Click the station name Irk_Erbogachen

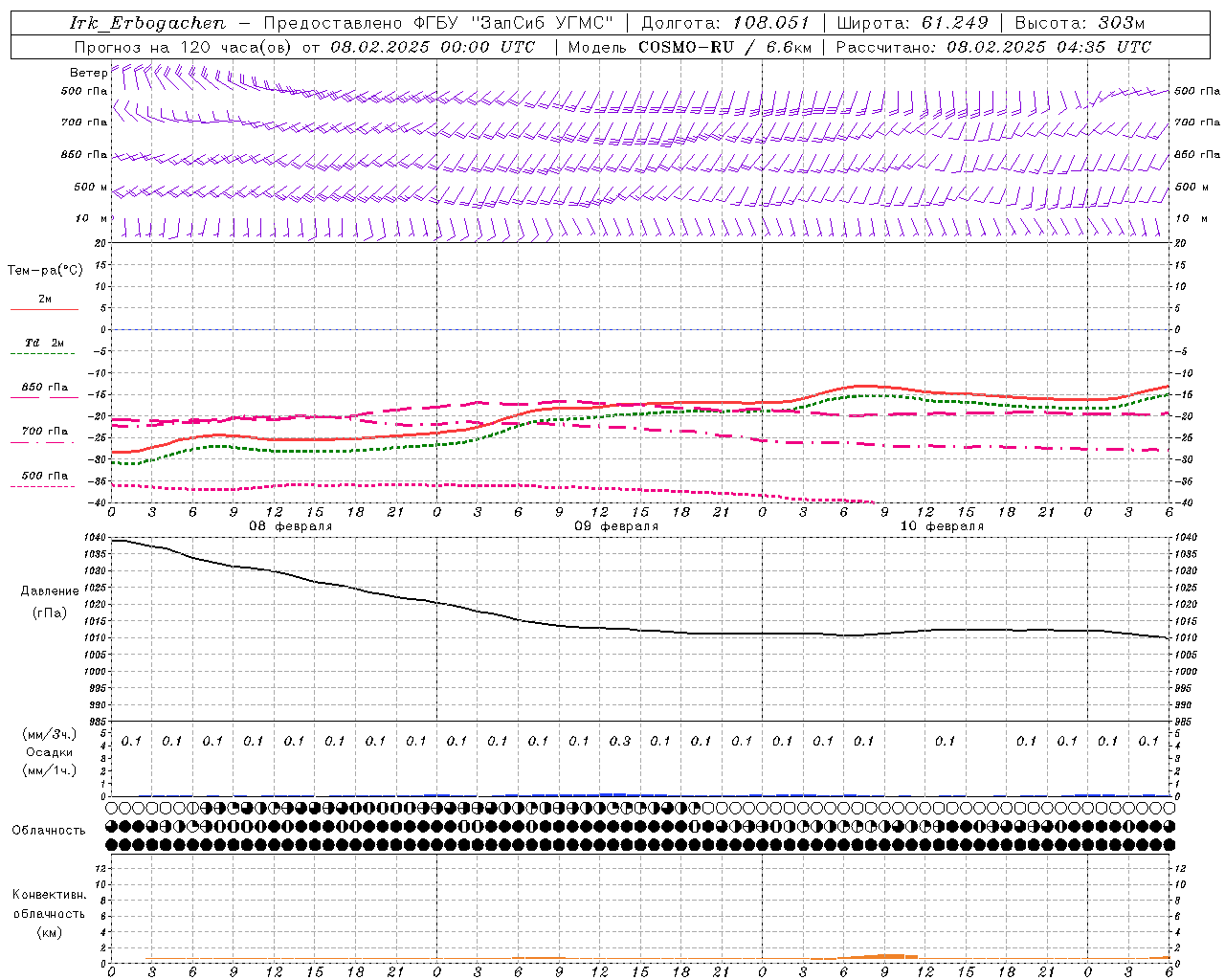147,23
